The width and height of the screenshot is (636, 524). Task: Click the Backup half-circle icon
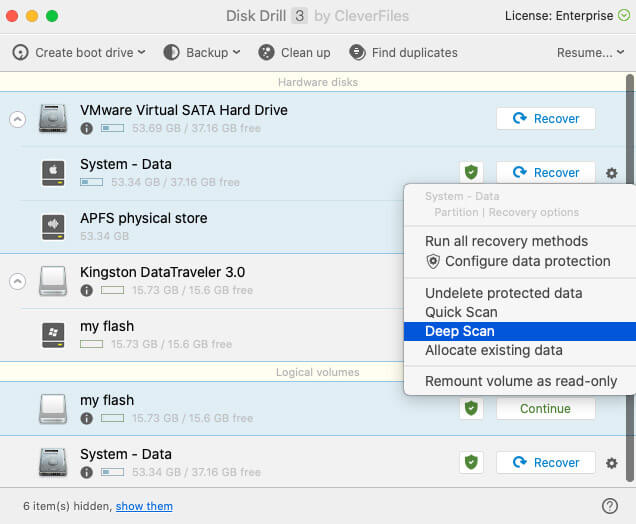coord(171,53)
